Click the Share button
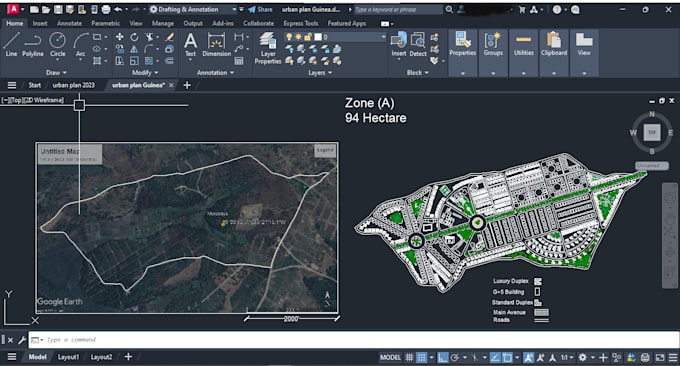The width and height of the screenshot is (680, 366). 260,9
